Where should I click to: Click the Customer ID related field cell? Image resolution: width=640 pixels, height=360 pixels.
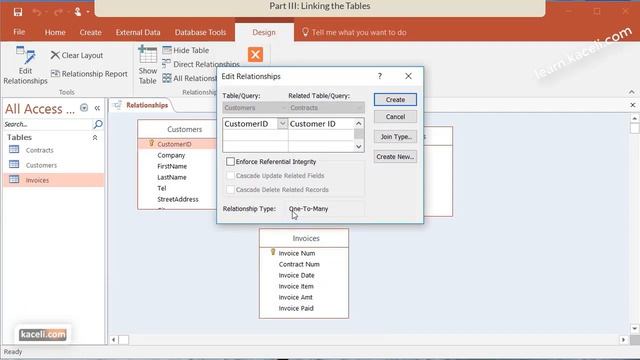tap(321, 124)
